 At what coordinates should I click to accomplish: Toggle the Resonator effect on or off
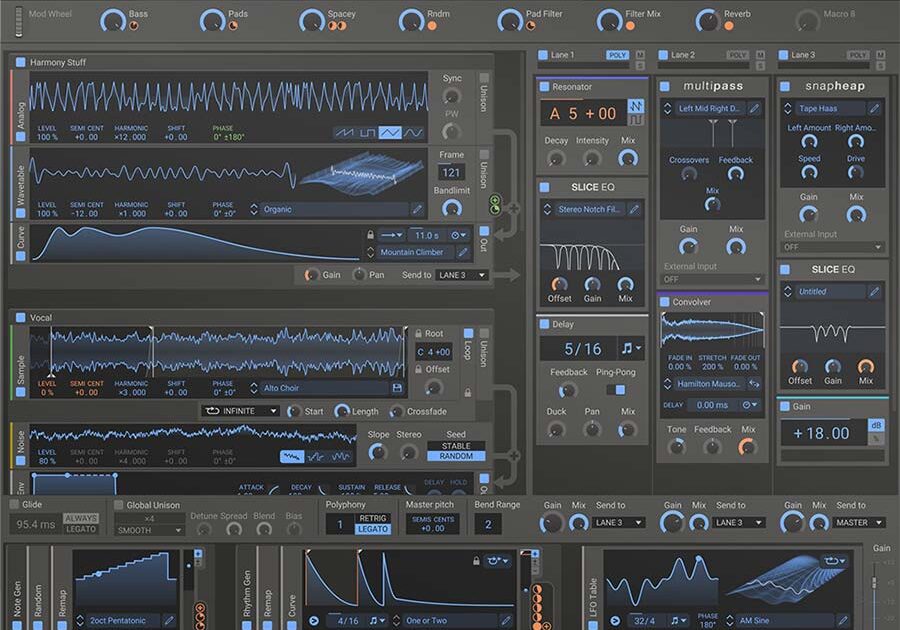pos(544,87)
